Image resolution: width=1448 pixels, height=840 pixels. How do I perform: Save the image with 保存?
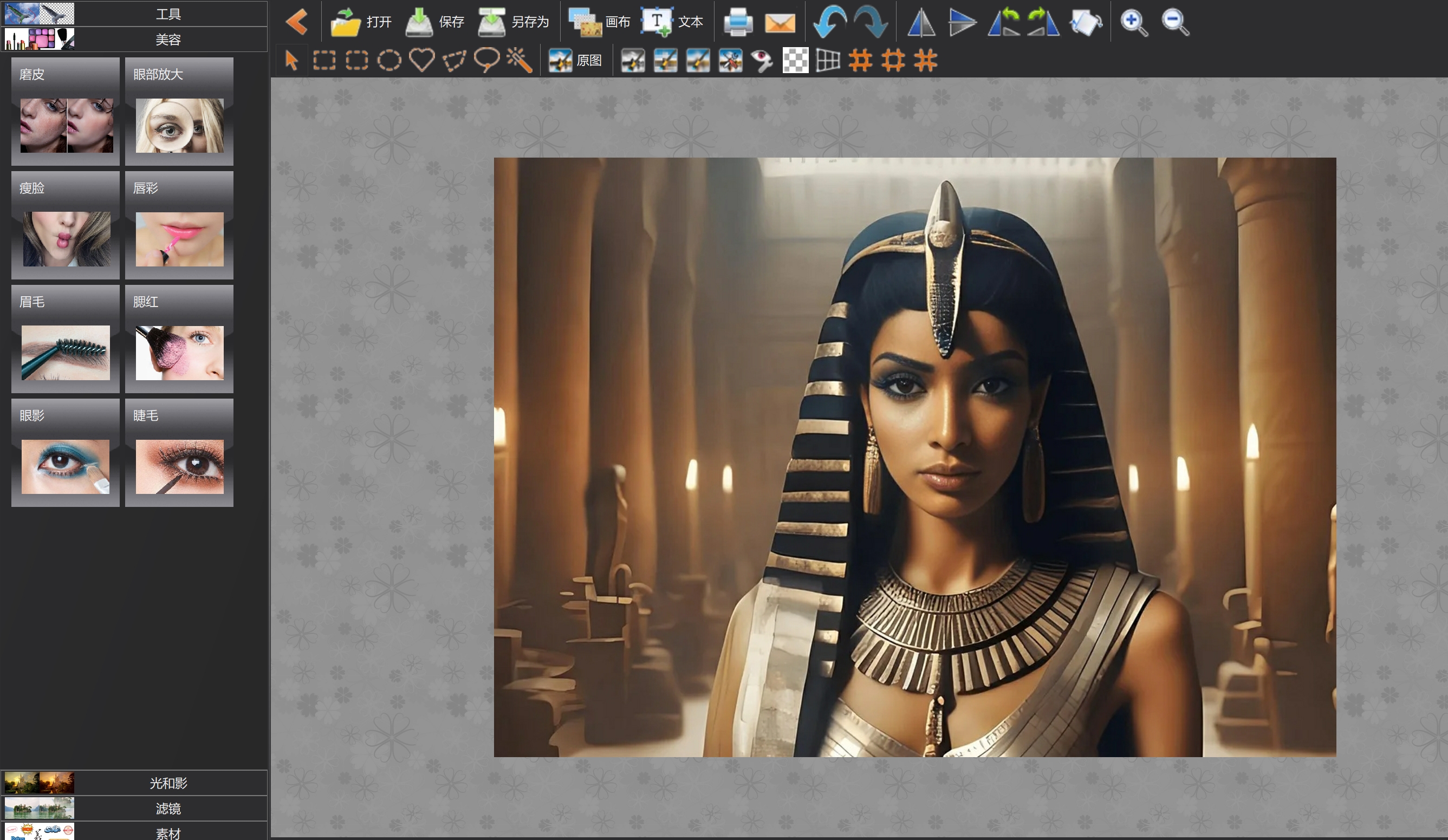(x=434, y=22)
